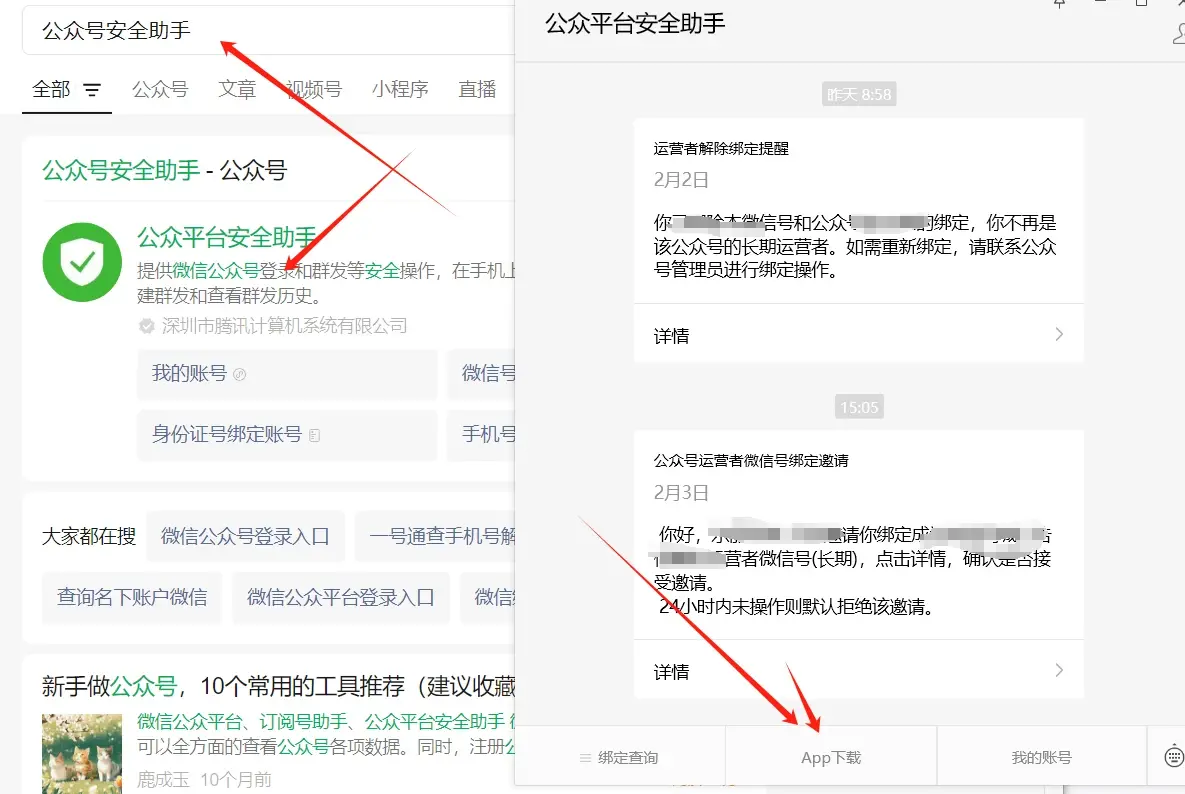Open the 公众平台安全助手 account result

227,237
